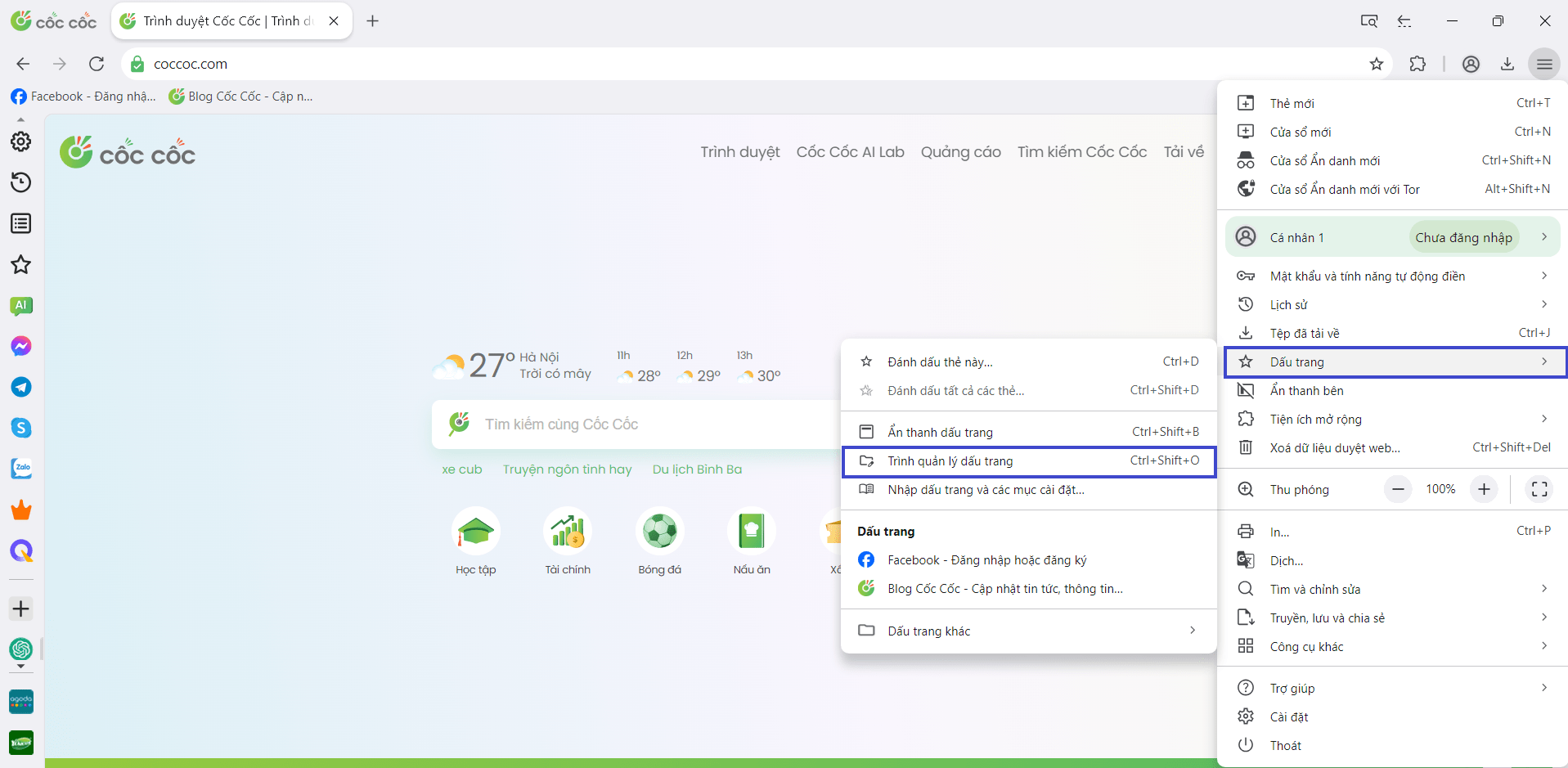
Task: Choose Thoát to quit the browser
Action: pyautogui.click(x=1393, y=745)
